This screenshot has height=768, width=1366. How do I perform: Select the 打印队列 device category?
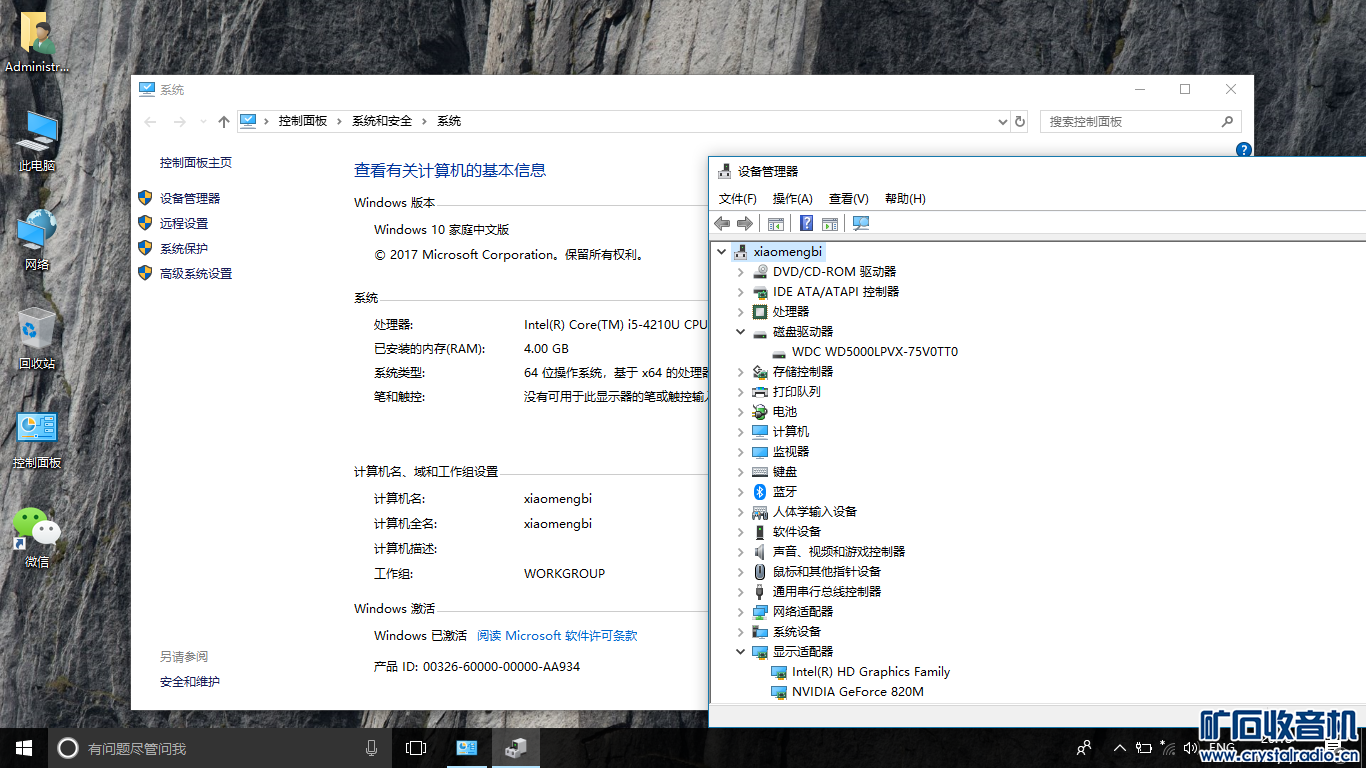point(797,392)
